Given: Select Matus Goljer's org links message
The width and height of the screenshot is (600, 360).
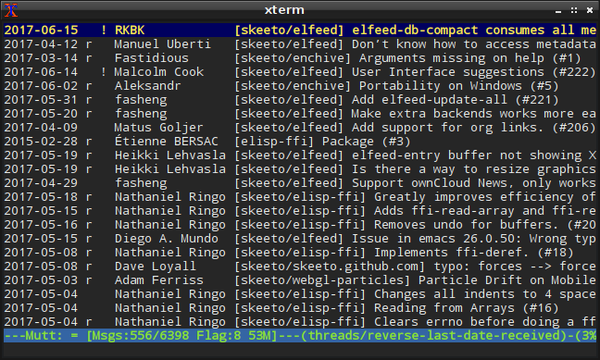Looking at the screenshot, I should point(300,127).
